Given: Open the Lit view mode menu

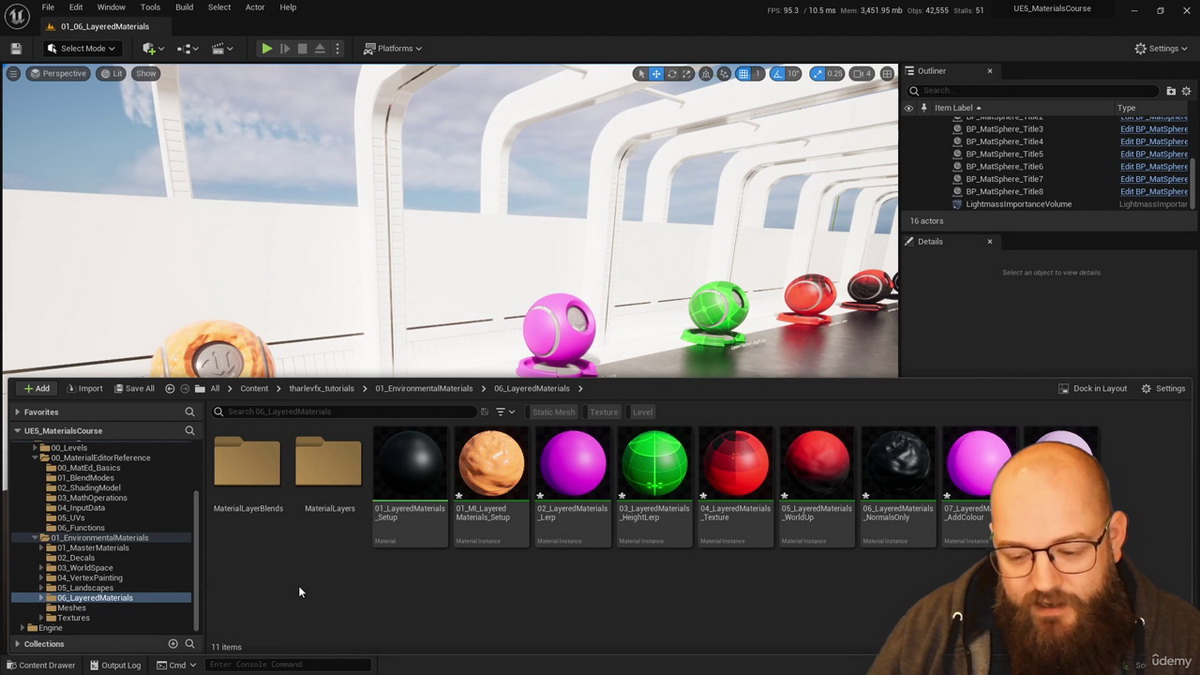Looking at the screenshot, I should click(111, 73).
